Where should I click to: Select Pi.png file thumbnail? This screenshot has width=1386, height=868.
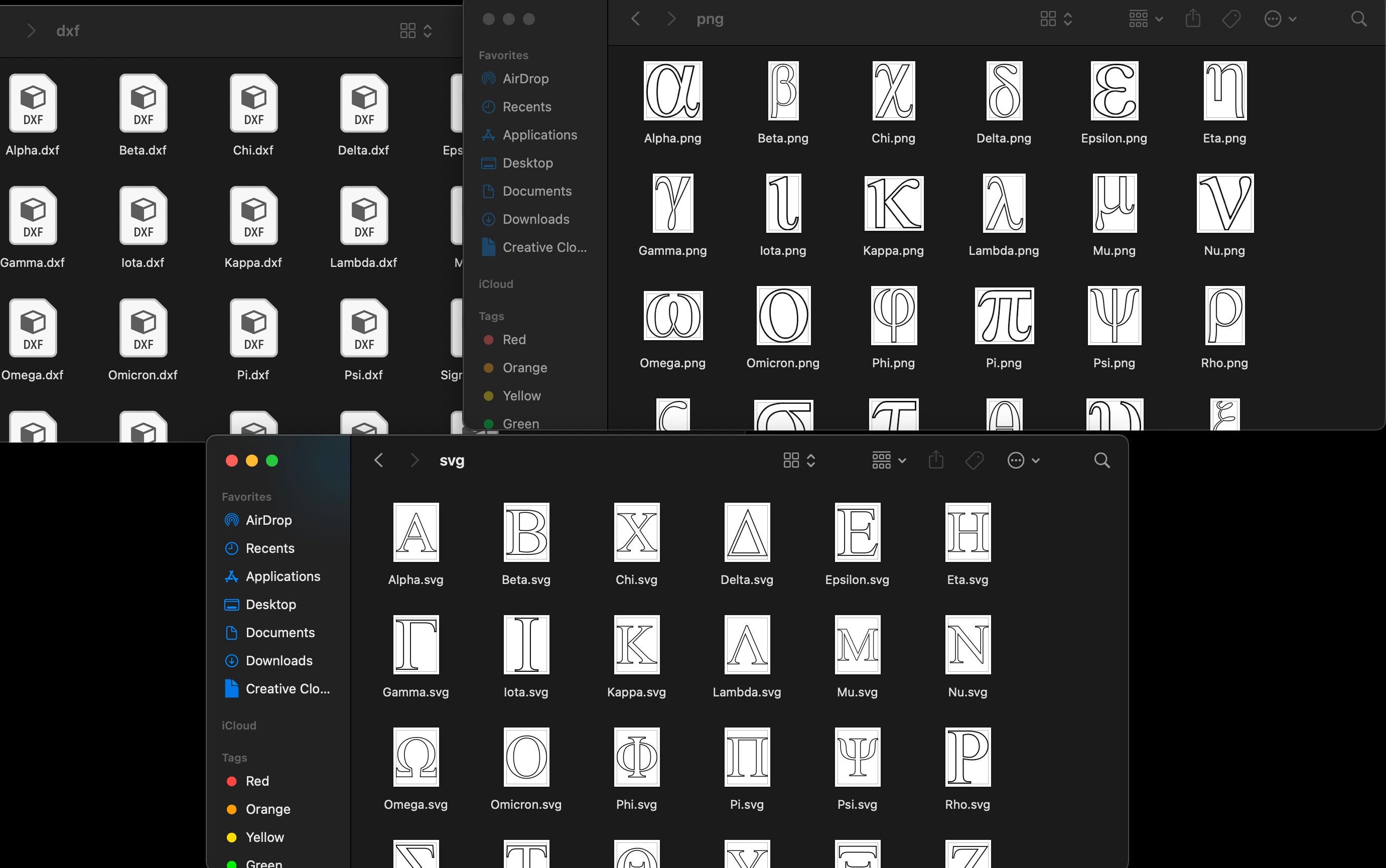[1004, 316]
